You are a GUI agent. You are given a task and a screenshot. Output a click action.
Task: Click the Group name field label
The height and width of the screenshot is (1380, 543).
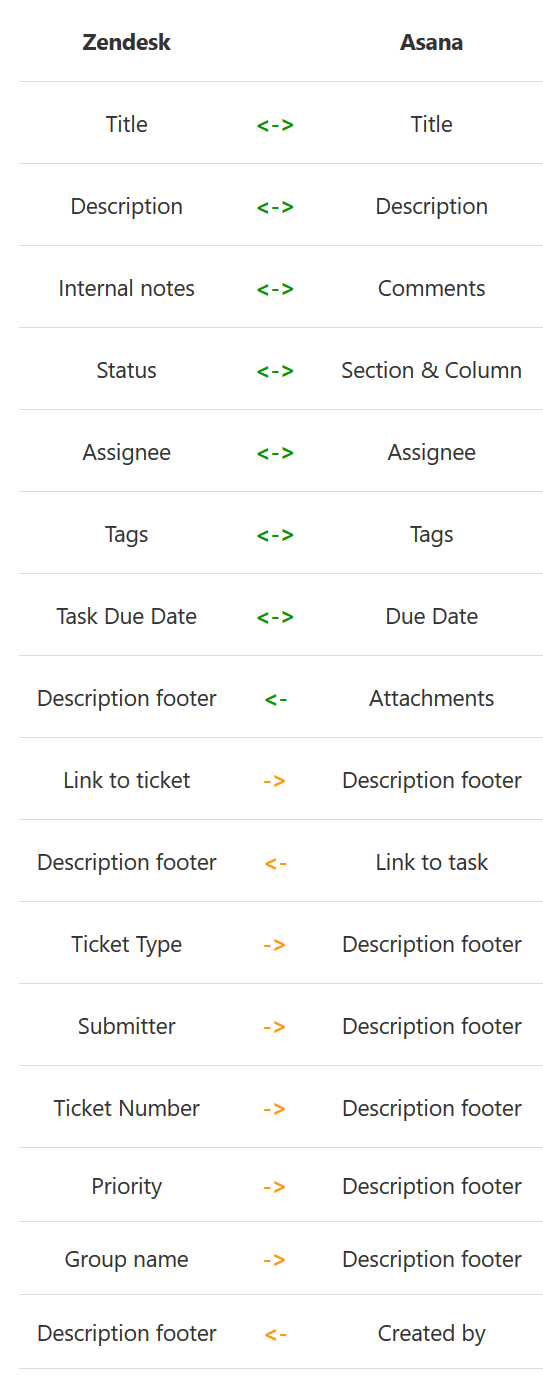point(127,1259)
